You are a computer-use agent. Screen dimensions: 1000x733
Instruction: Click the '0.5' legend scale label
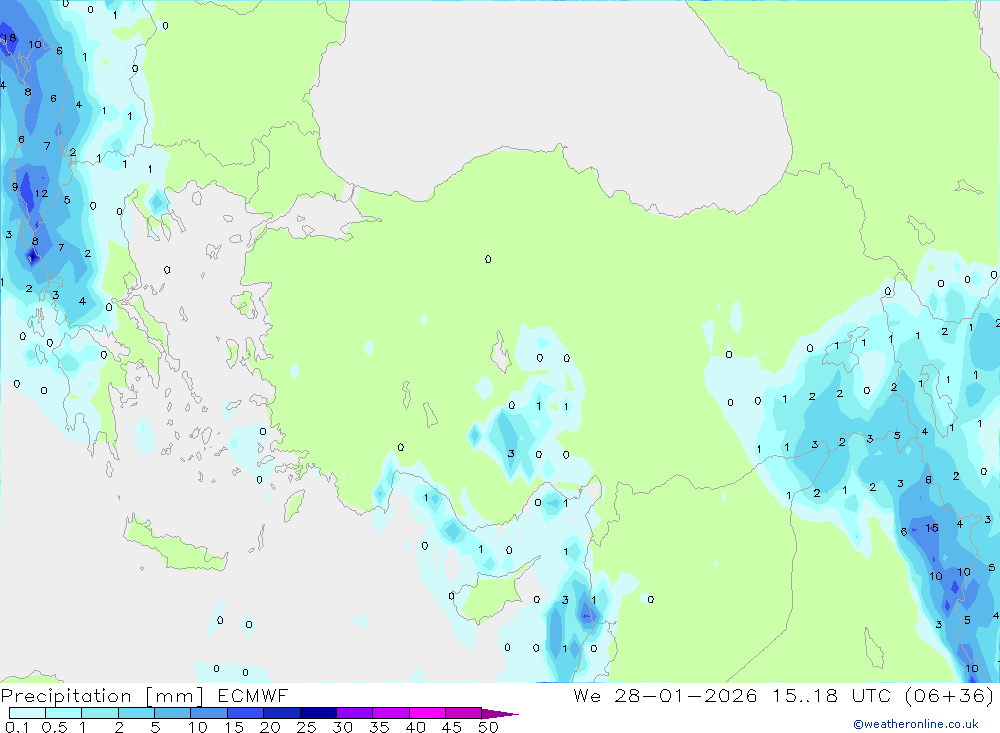[55, 727]
